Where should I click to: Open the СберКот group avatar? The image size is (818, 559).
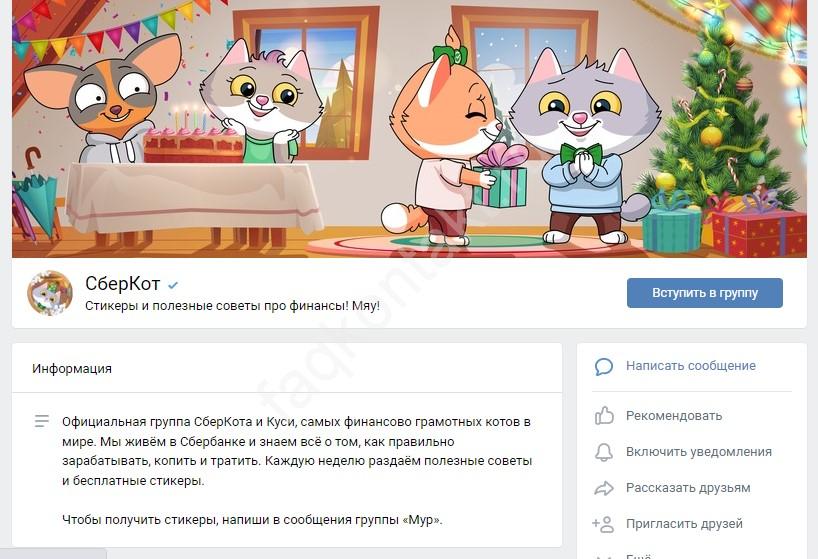50,293
